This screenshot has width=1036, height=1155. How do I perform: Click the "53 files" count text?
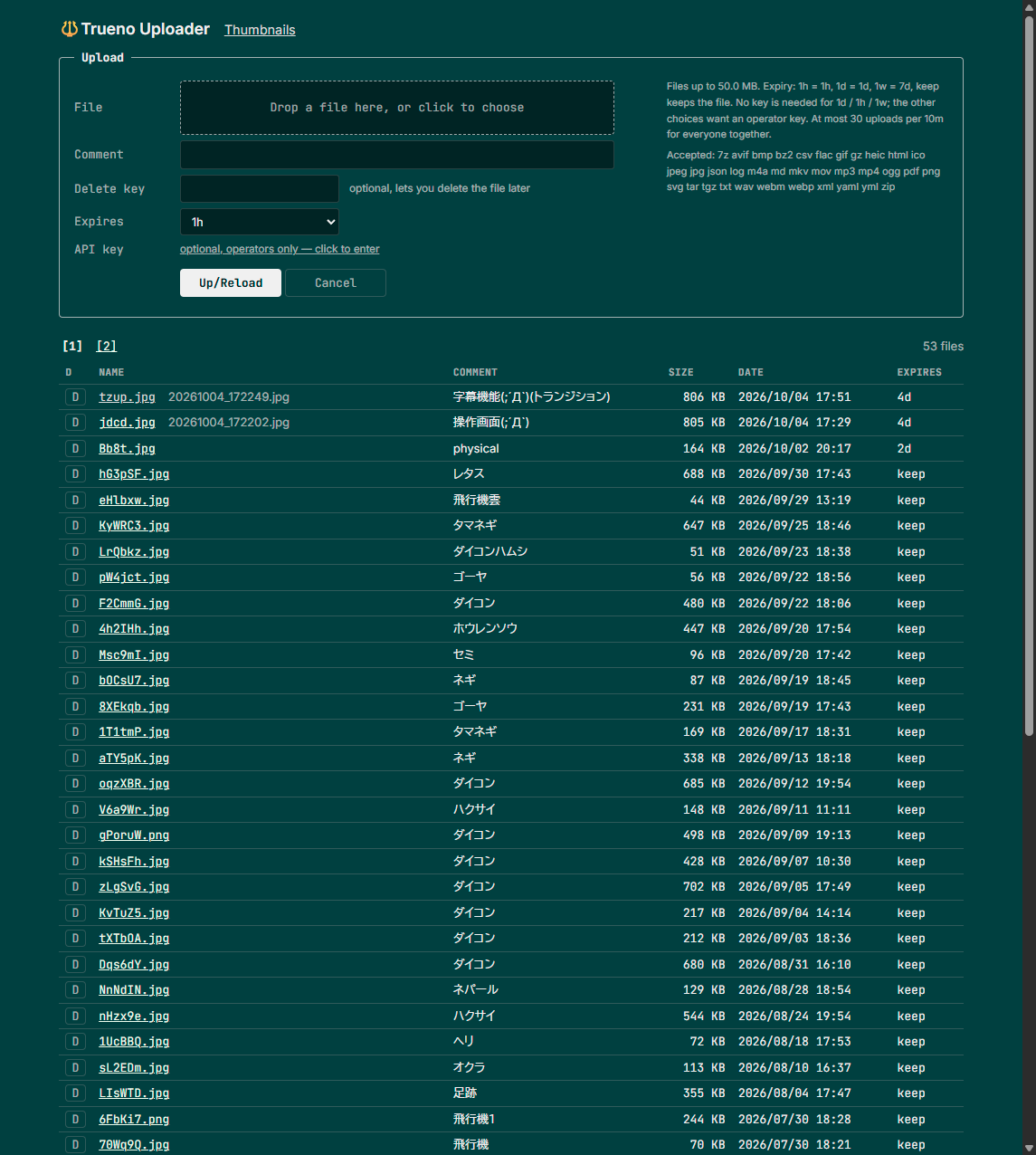(943, 346)
